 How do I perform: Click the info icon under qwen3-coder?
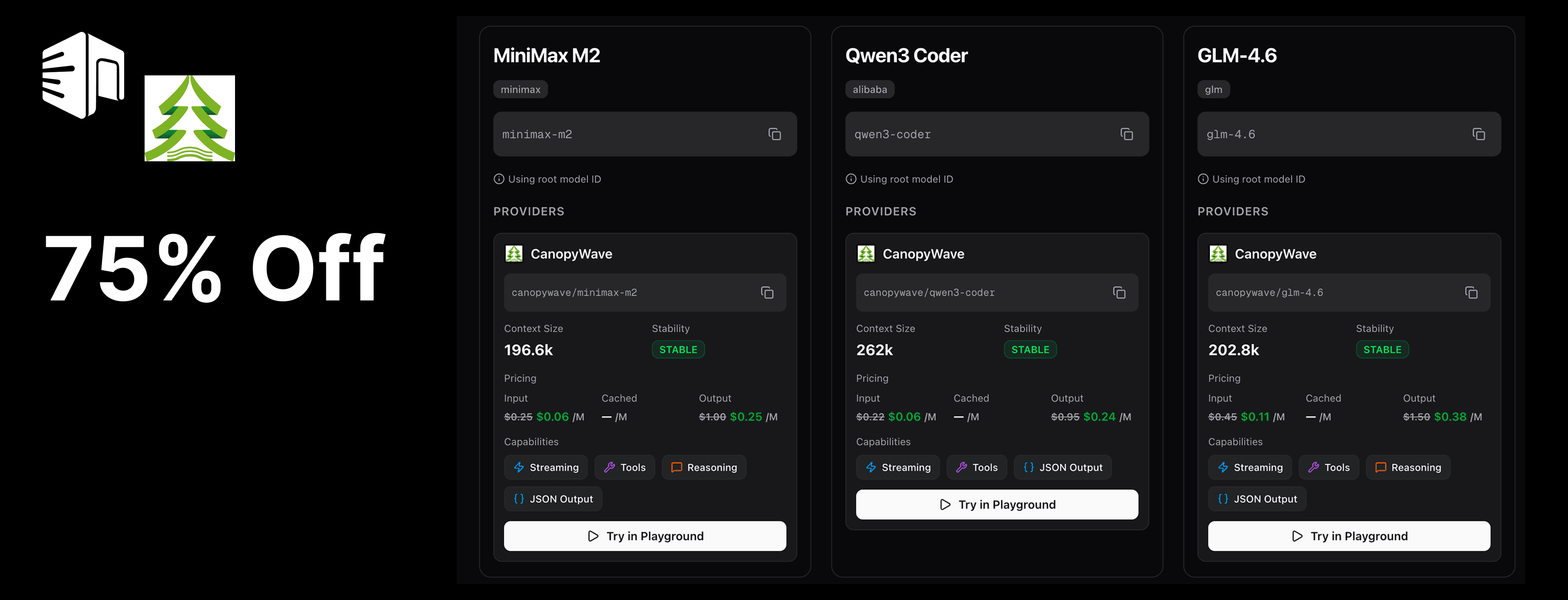[x=851, y=179]
